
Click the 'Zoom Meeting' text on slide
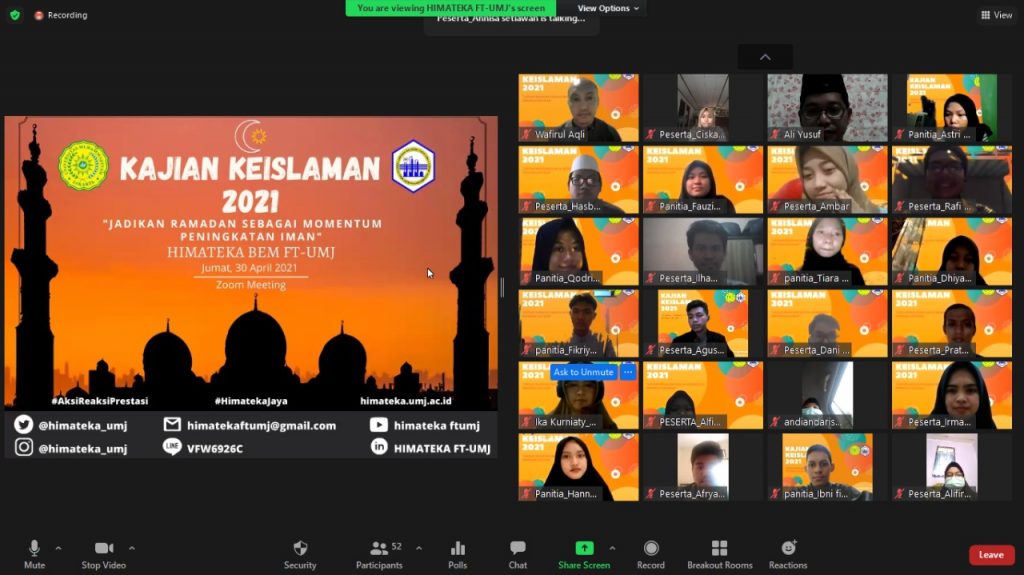click(x=251, y=285)
